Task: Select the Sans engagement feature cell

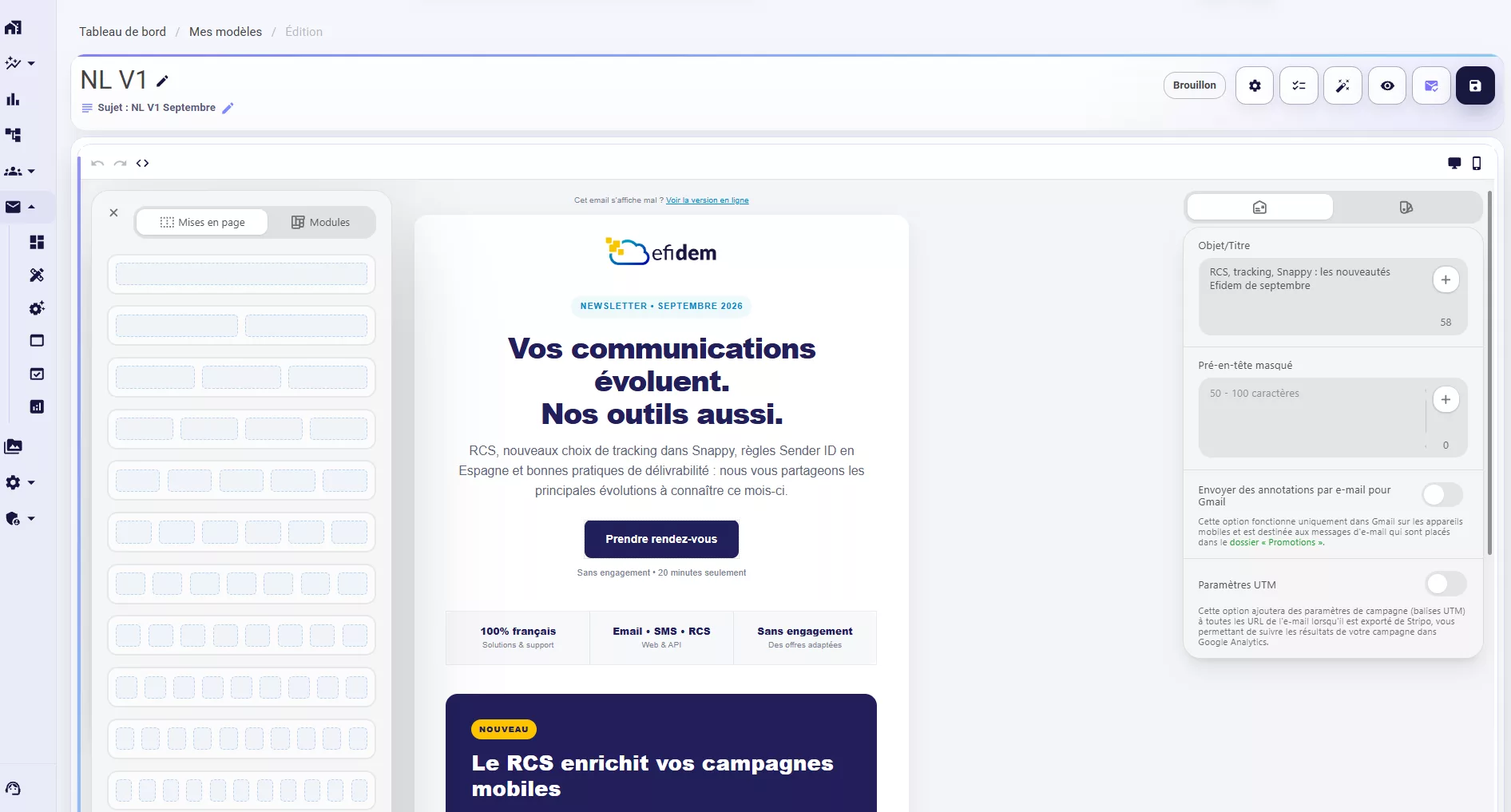Action: pyautogui.click(x=805, y=638)
